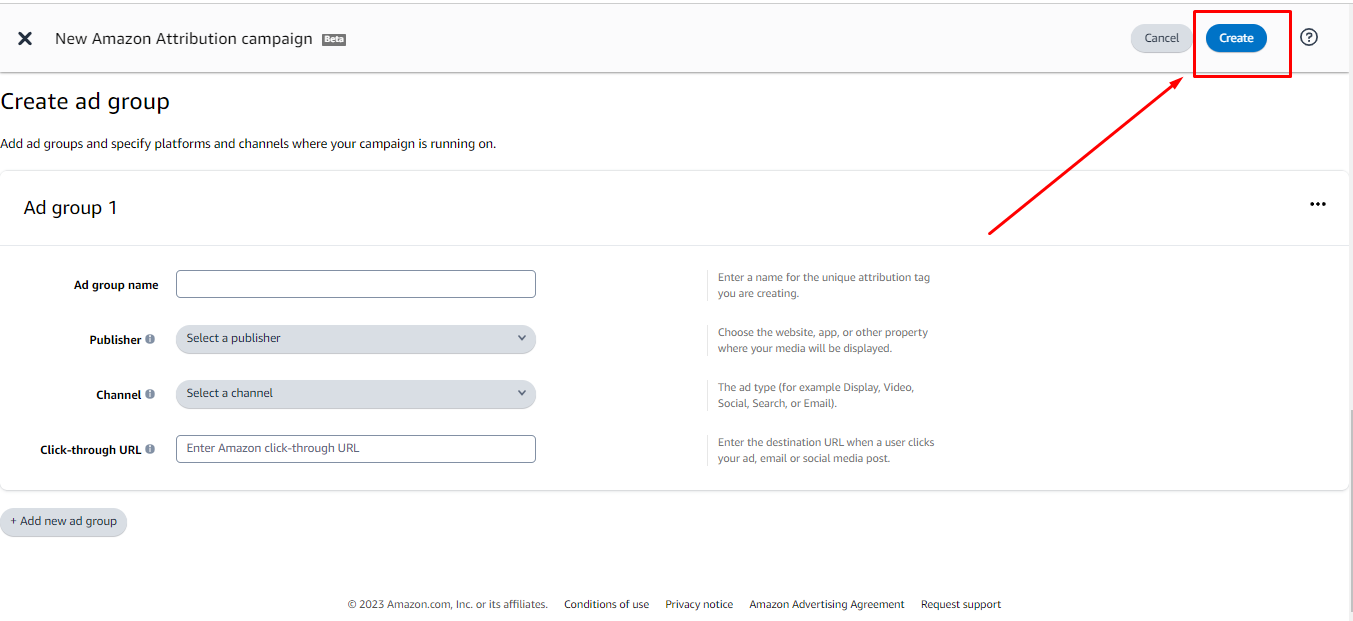Click the '© 2023 Amazon.com' copyright text
The image size is (1353, 621).
447,604
